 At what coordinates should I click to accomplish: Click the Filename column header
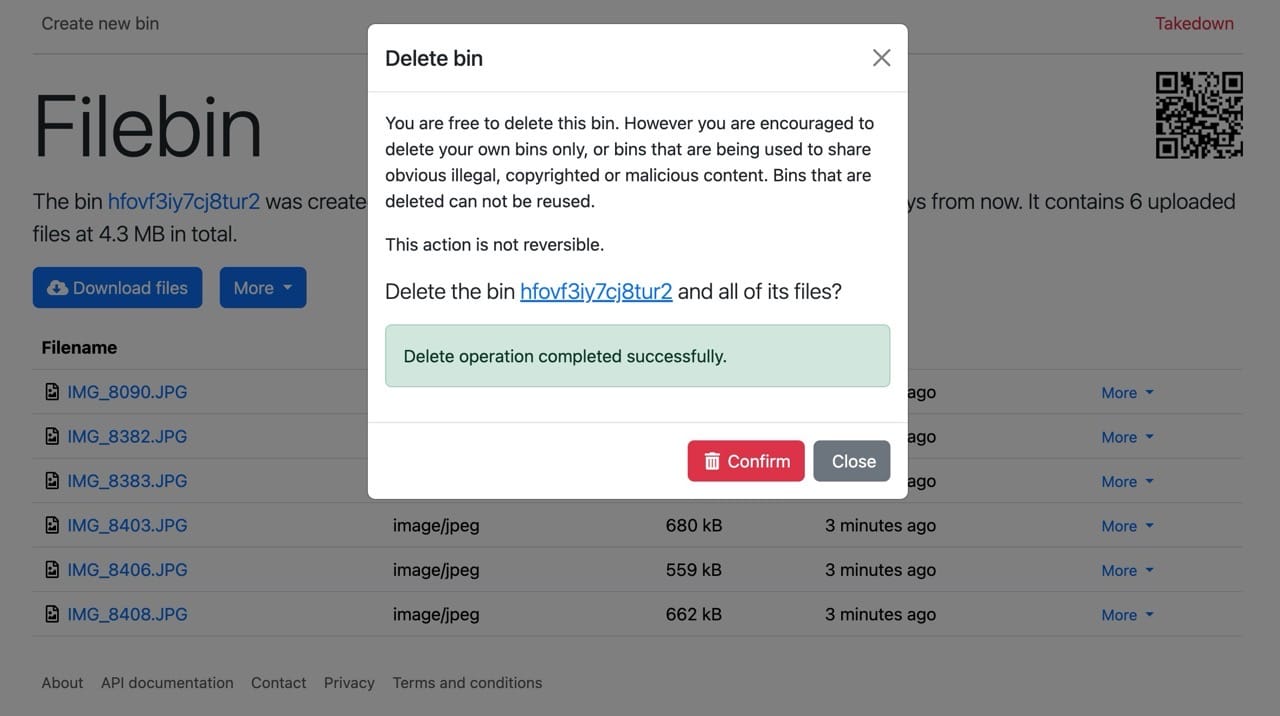click(x=79, y=347)
